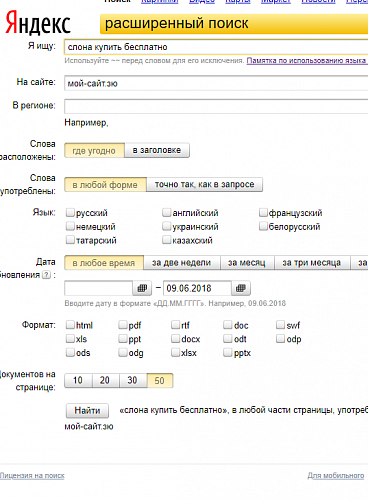Image resolution: width=368 pixels, height=500 pixels.
Task: Select the ods format checkbox
Action: (70, 352)
